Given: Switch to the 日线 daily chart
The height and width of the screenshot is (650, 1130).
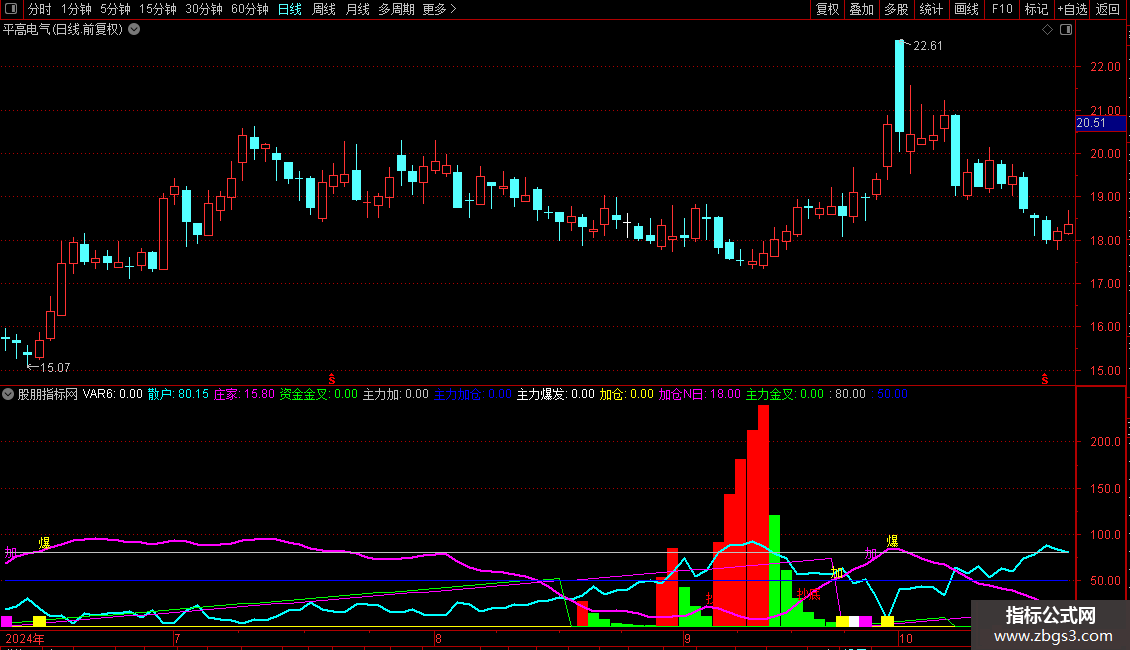Looking at the screenshot, I should pos(290,9).
